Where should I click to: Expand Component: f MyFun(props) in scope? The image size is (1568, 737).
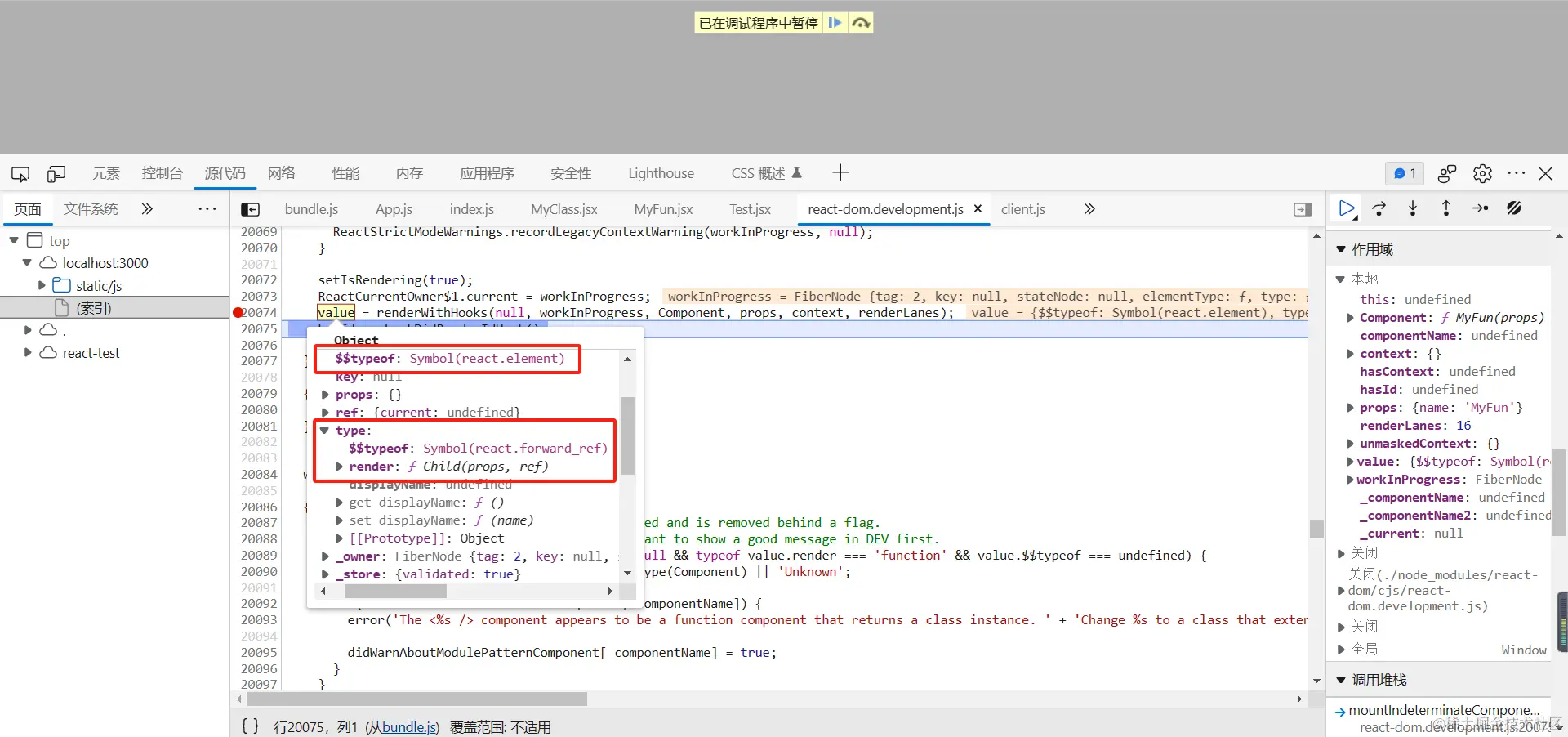(1350, 318)
